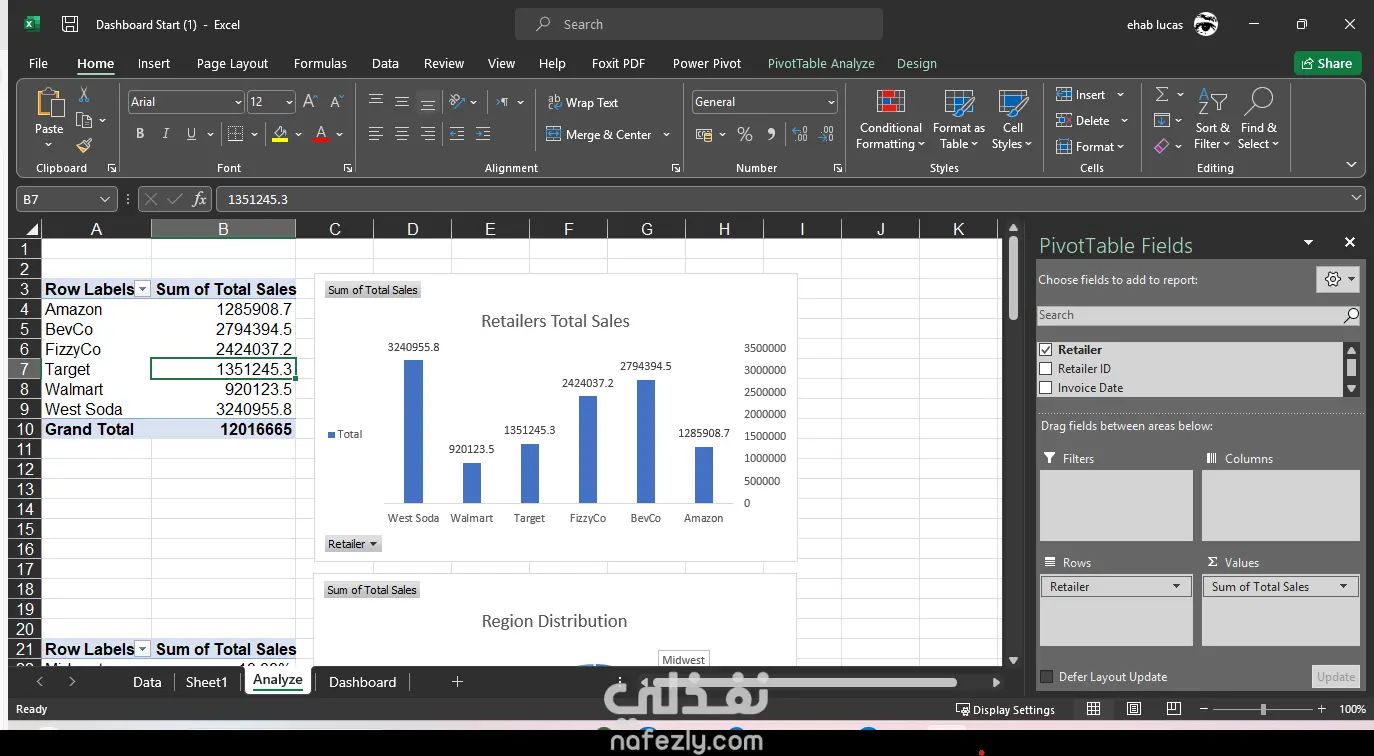Image resolution: width=1374 pixels, height=756 pixels.
Task: Middle align the cell content
Action: (402, 102)
